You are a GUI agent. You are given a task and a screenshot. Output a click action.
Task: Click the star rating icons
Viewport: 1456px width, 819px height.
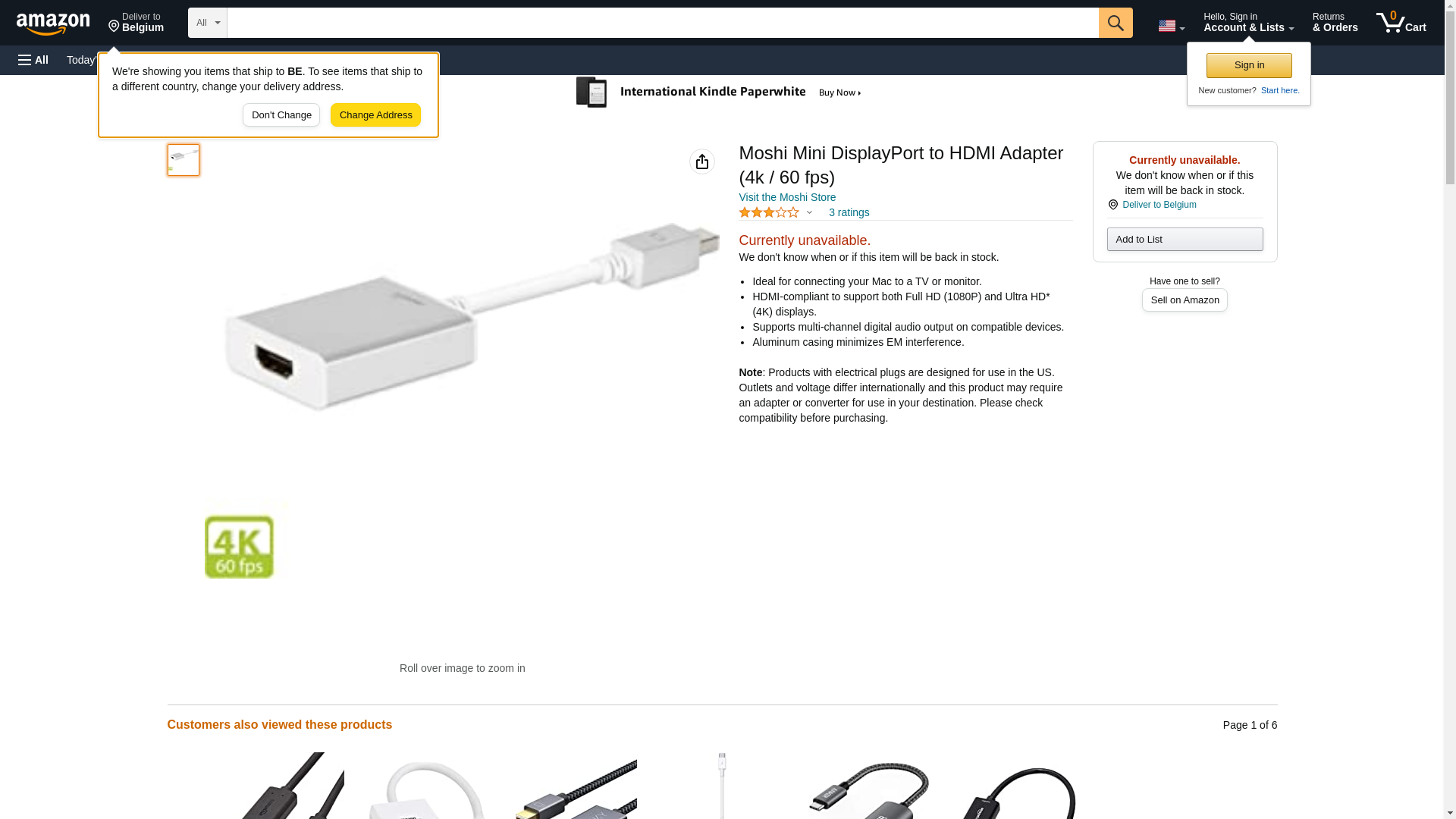pos(768,213)
